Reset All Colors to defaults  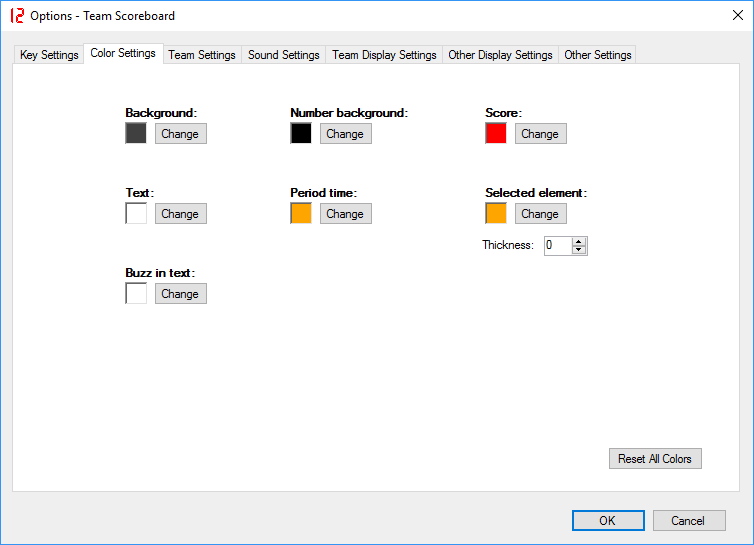pyautogui.click(x=655, y=459)
